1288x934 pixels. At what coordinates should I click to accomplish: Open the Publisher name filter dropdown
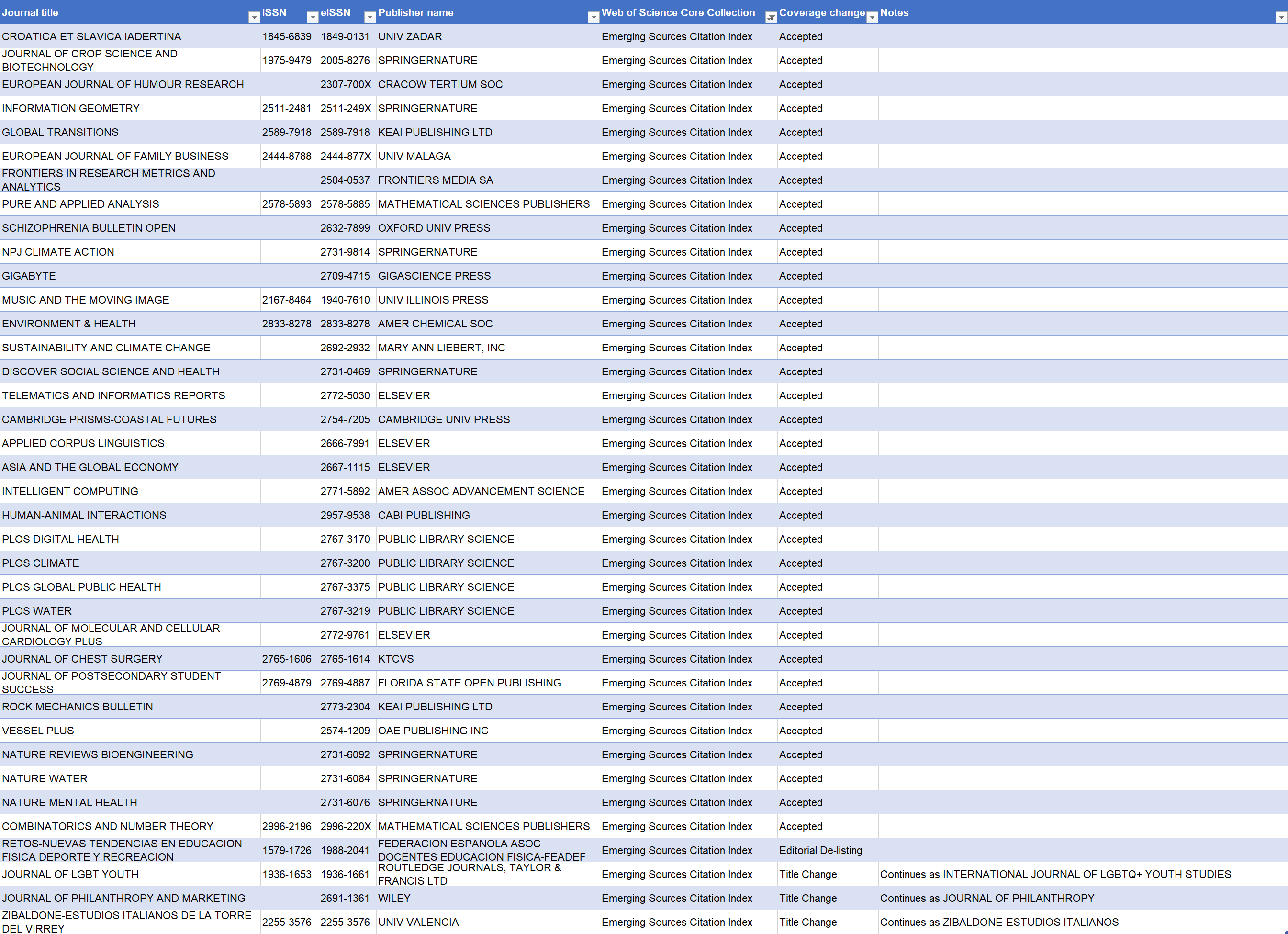pos(593,18)
